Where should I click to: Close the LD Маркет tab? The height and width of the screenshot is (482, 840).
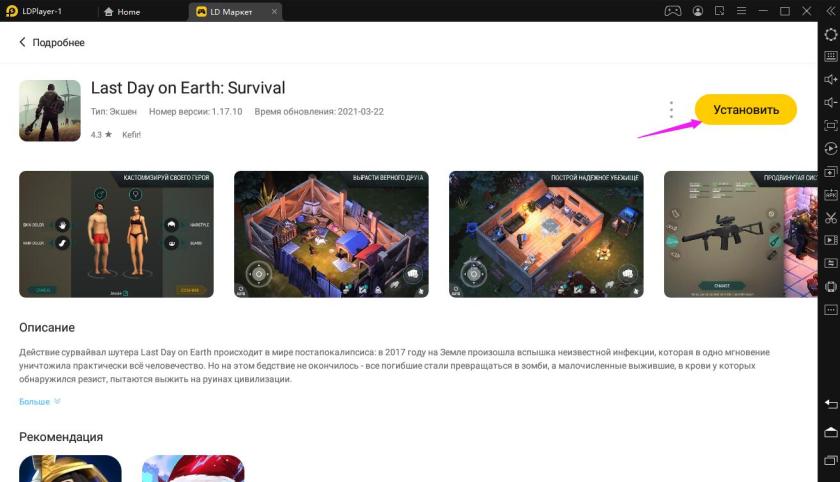coord(275,11)
